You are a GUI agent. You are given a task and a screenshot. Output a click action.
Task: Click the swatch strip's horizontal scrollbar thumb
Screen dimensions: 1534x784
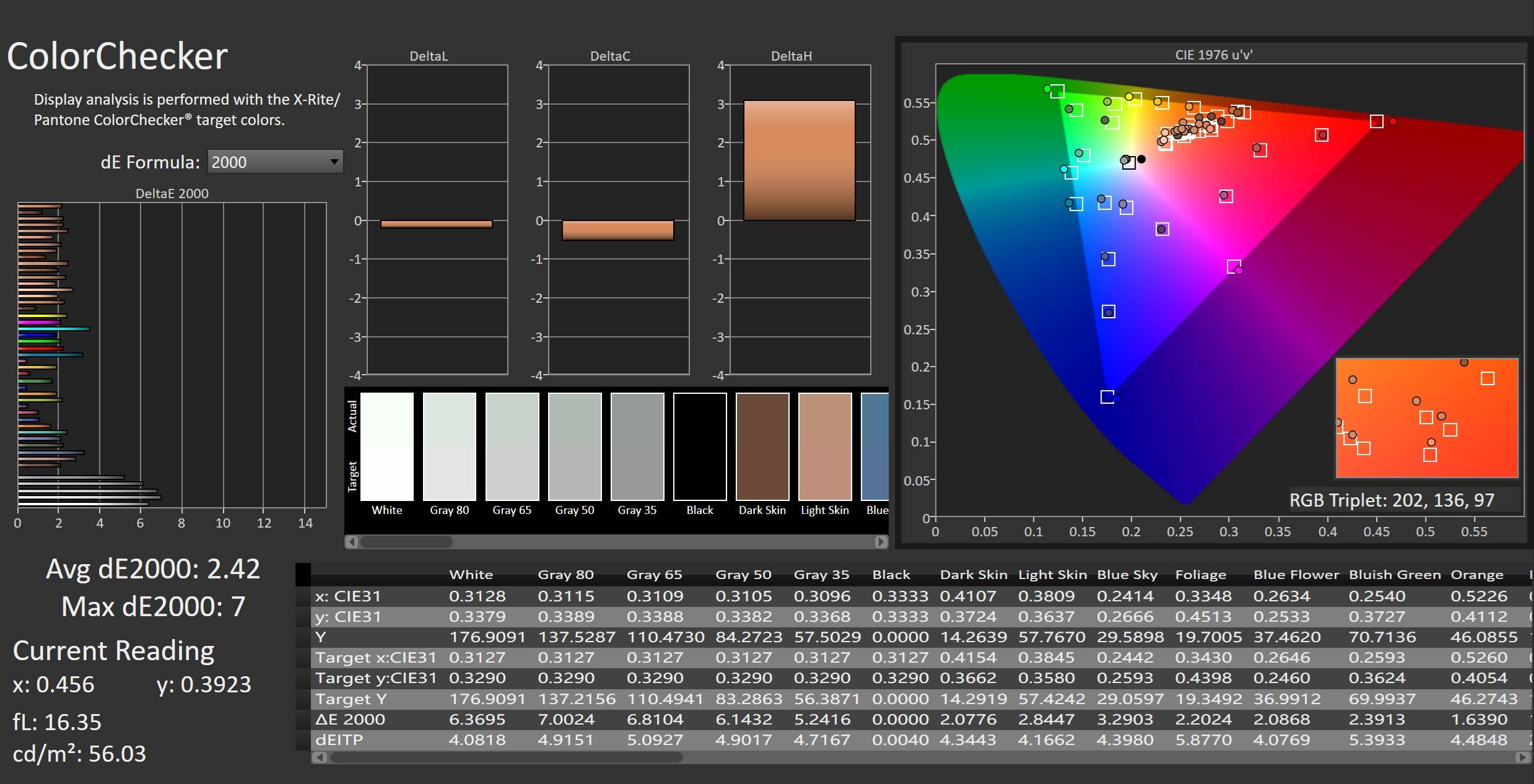click(x=406, y=542)
